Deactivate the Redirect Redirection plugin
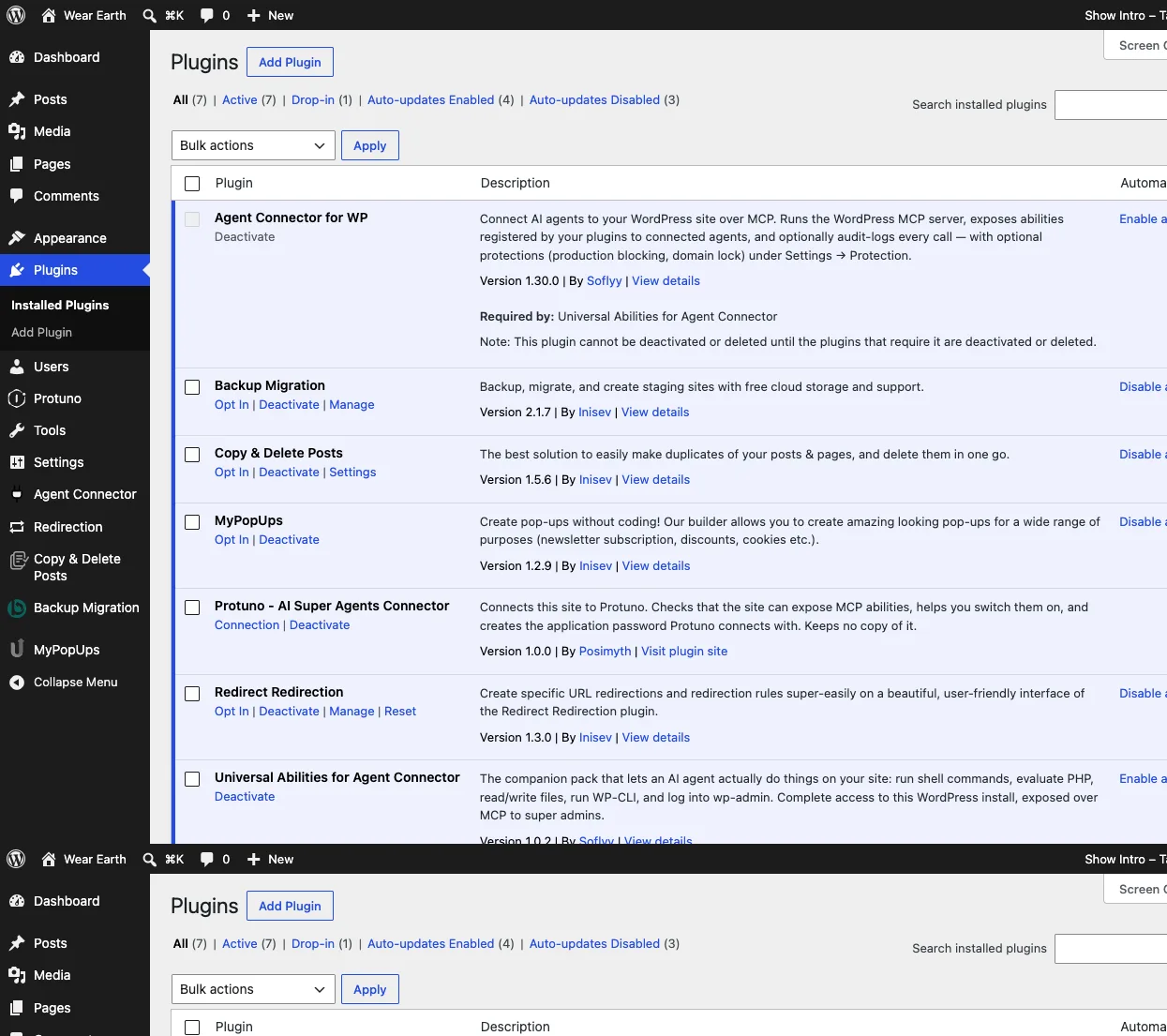 click(x=289, y=711)
